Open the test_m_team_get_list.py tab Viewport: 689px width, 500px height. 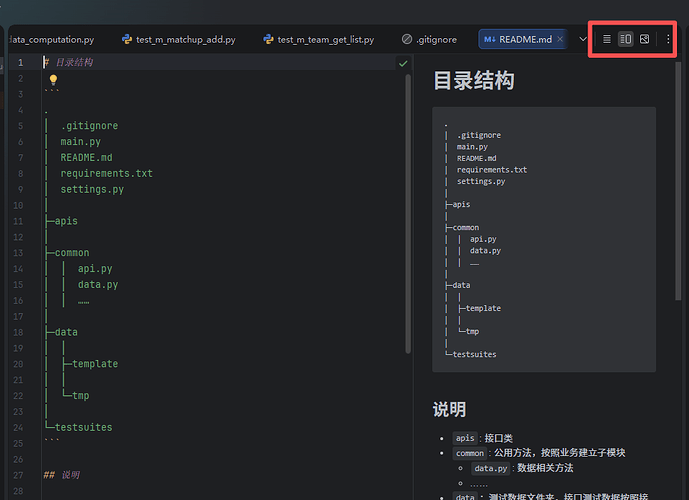[x=319, y=40]
